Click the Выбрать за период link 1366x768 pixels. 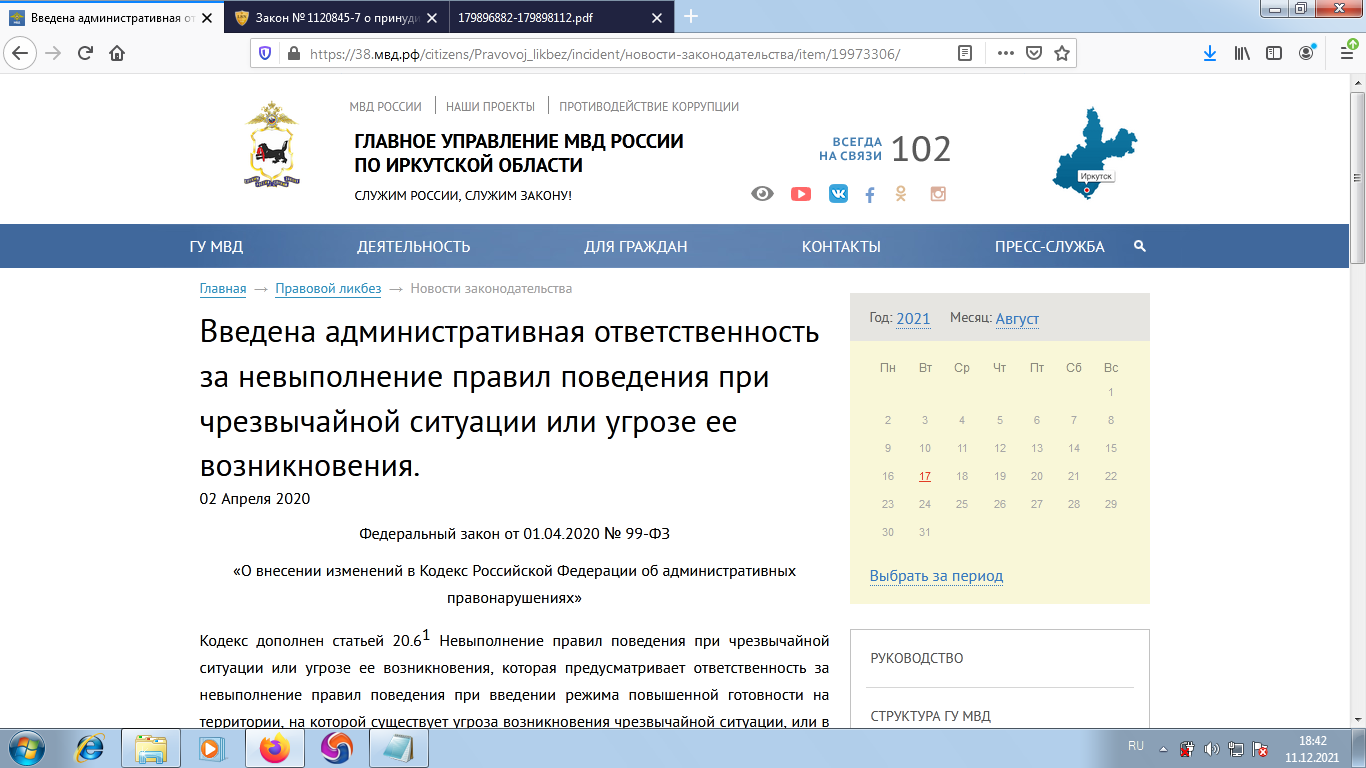[936, 576]
